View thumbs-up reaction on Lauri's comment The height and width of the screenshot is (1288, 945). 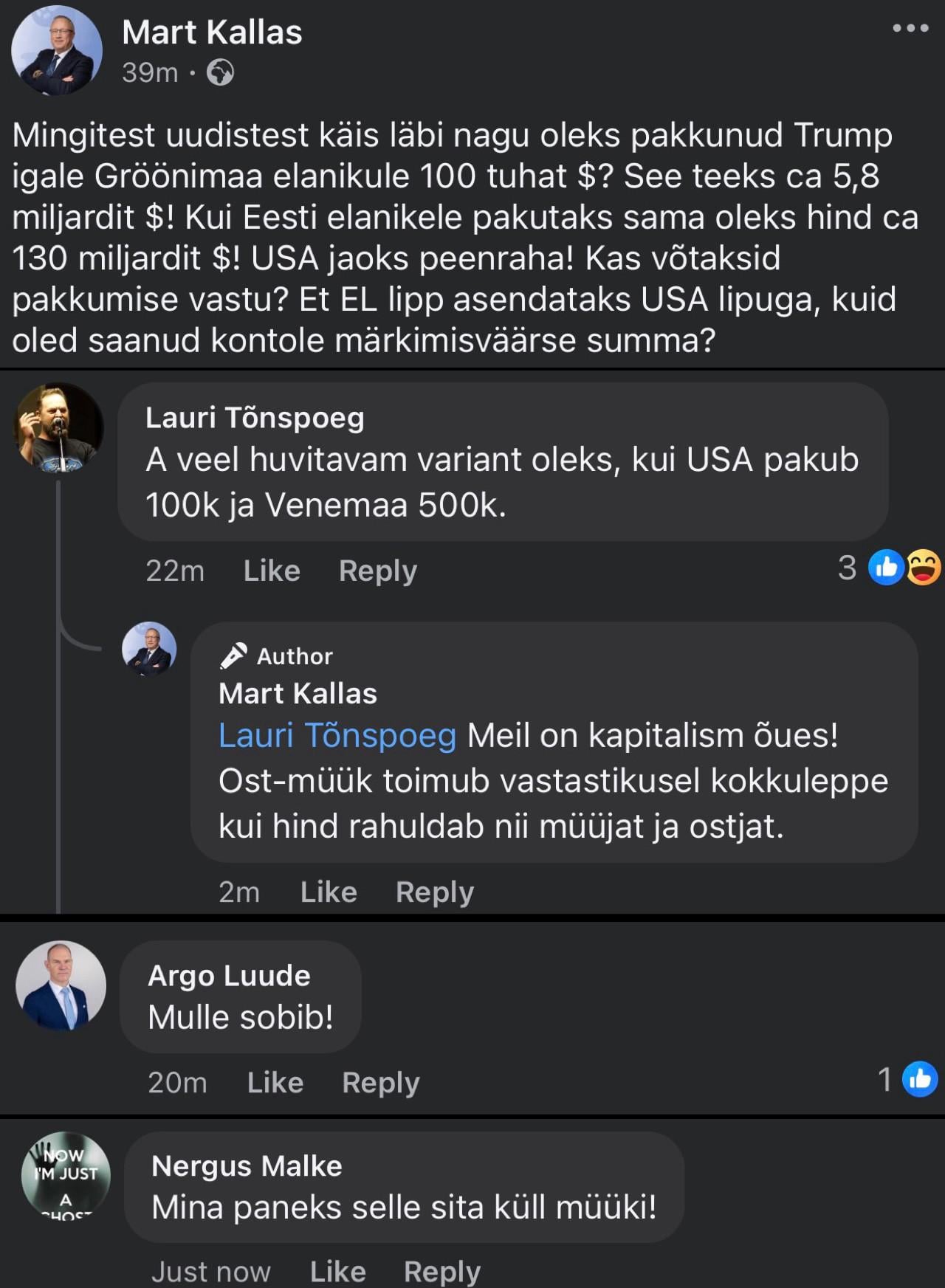pos(886,568)
